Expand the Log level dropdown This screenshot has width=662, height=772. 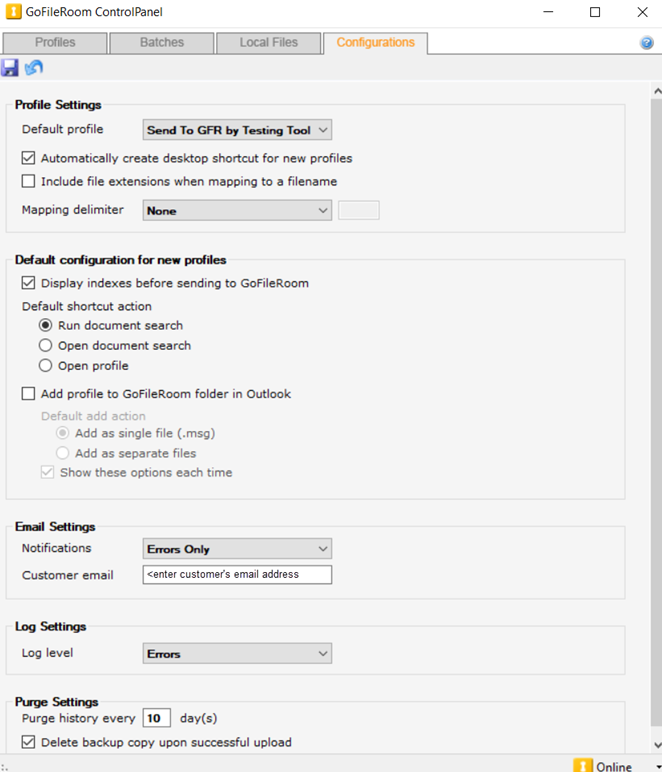(x=237, y=654)
